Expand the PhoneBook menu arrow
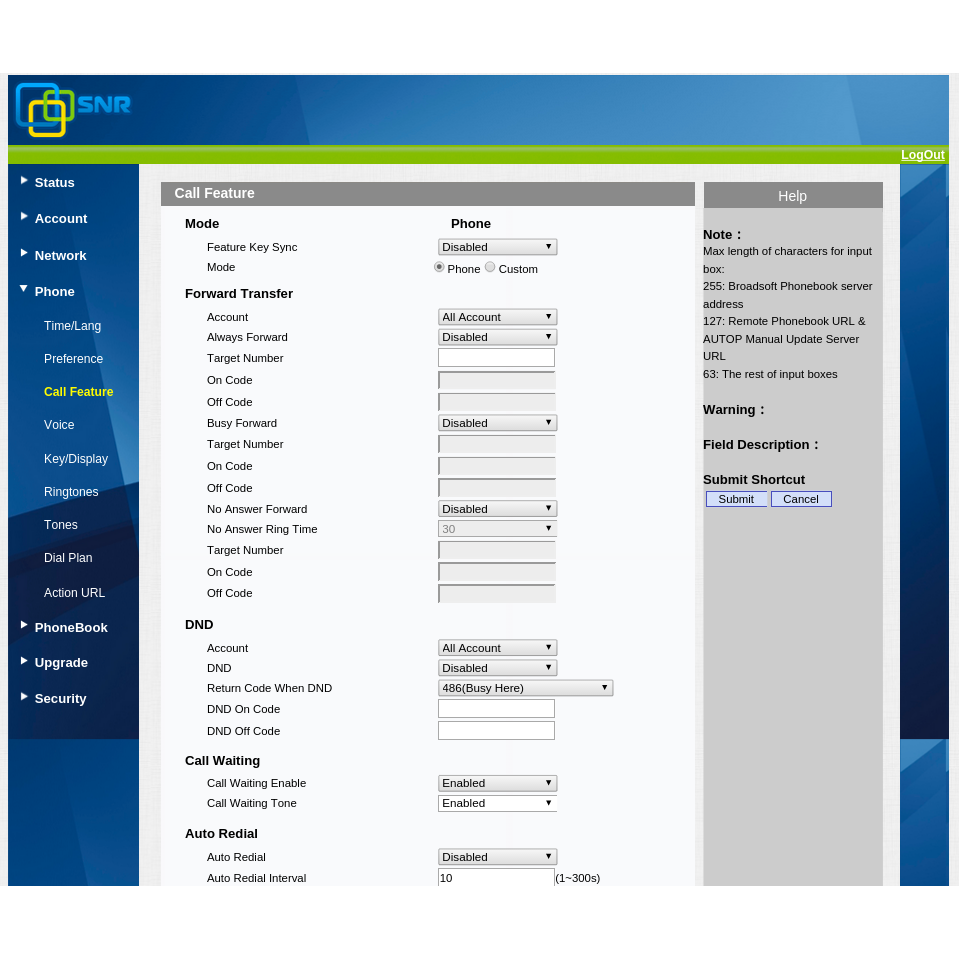The image size is (959, 959). [24, 625]
